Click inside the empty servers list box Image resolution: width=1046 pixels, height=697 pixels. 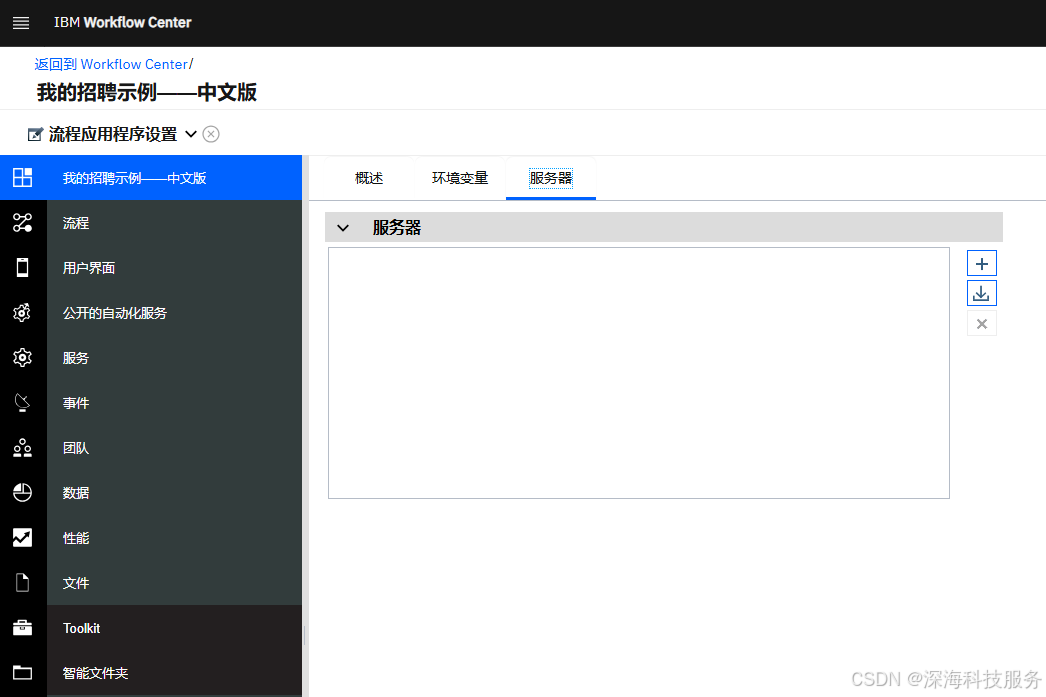pos(638,373)
